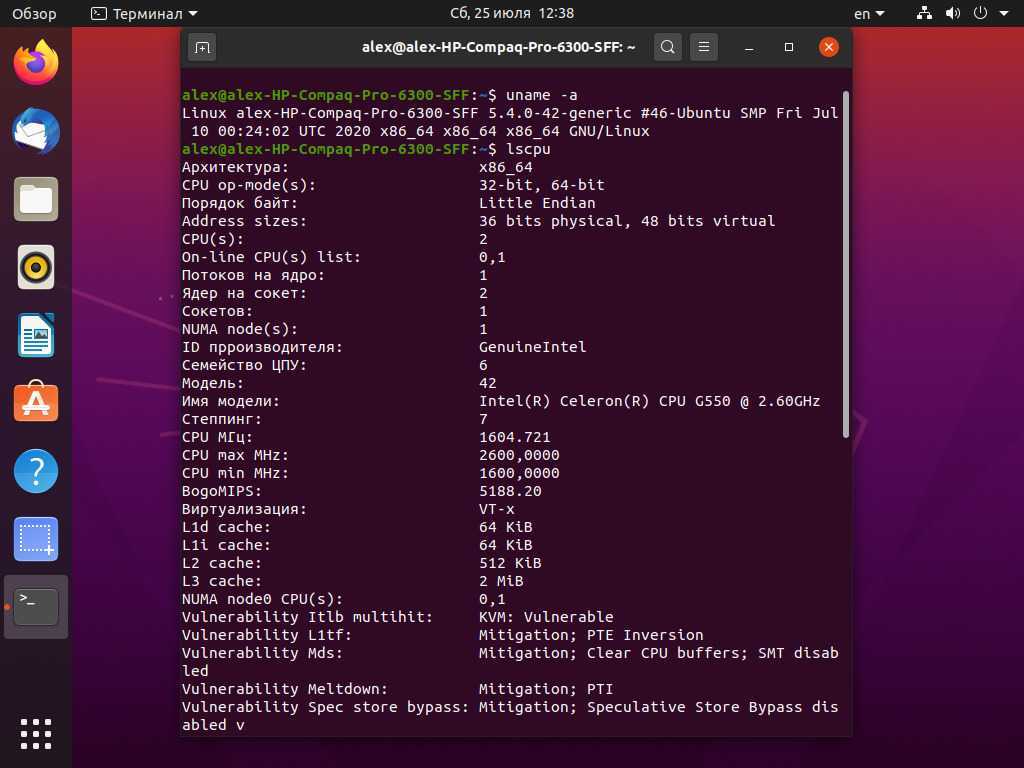The height and width of the screenshot is (768, 1024).
Task: Open the Help icon in dock
Action: (x=36, y=471)
